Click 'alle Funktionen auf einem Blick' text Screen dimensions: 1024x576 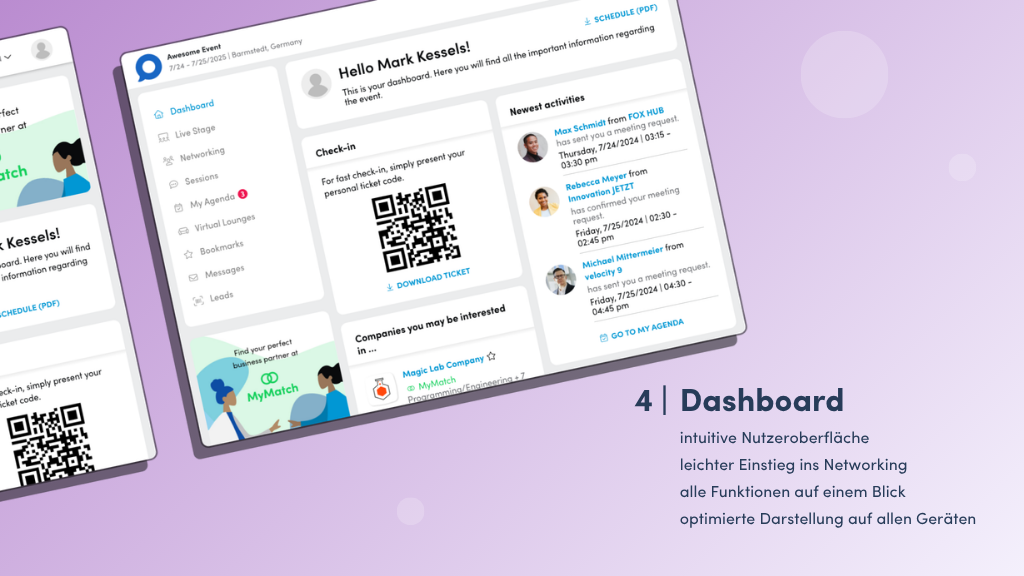(x=793, y=492)
